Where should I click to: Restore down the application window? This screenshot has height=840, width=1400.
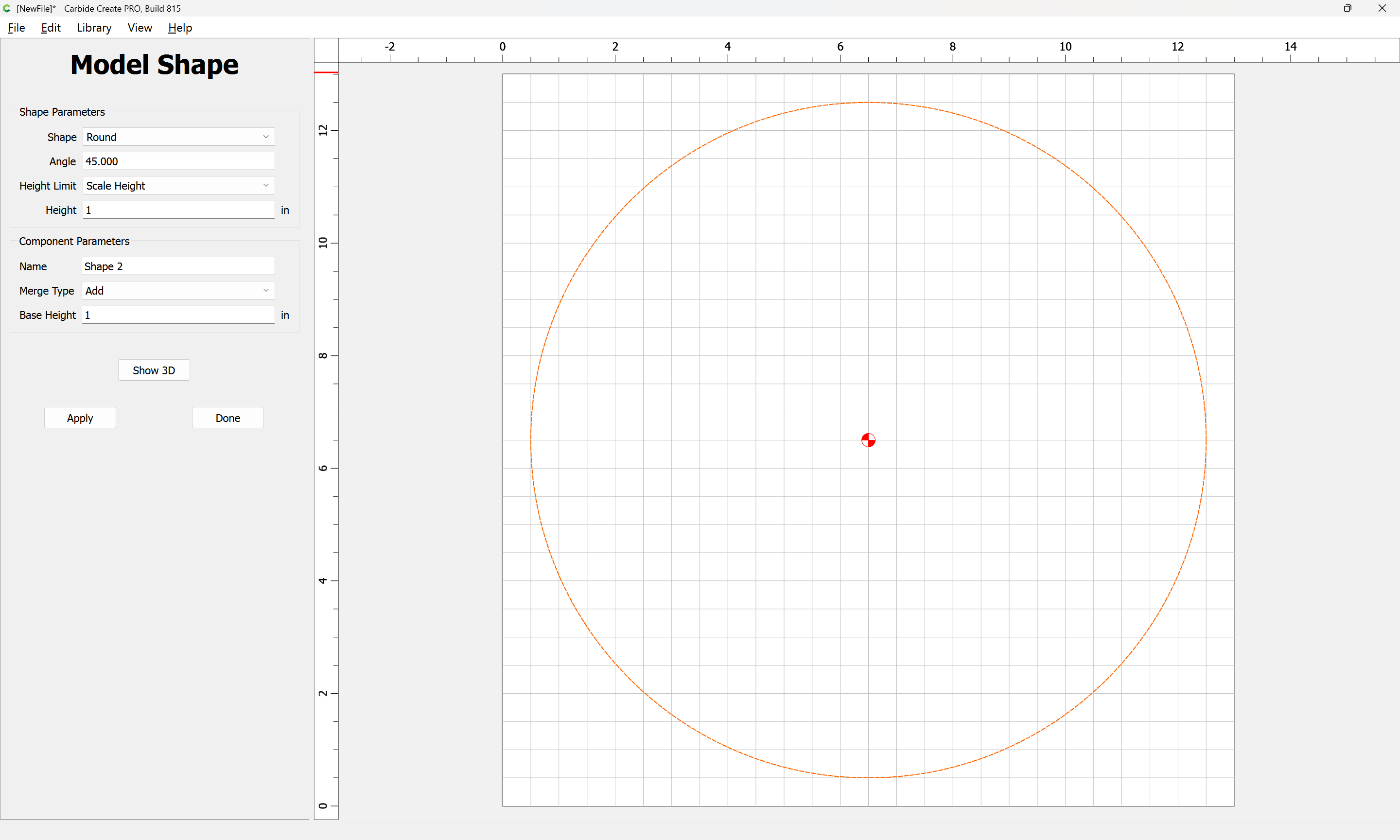pos(1347,8)
